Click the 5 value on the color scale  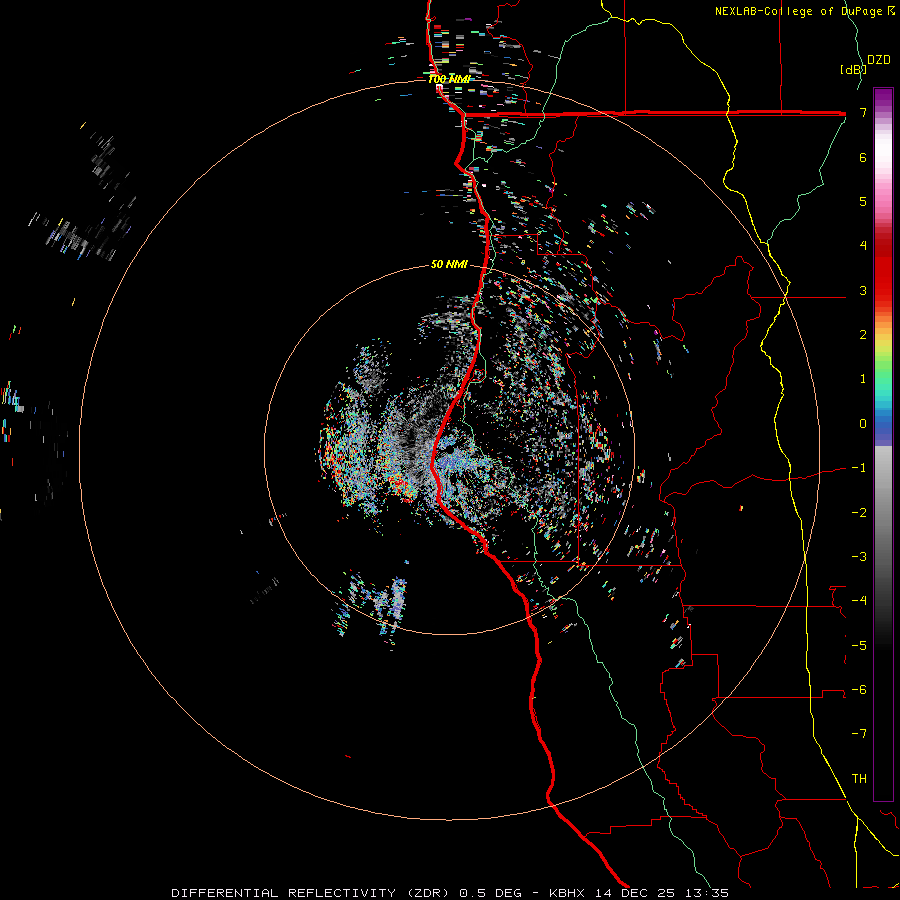[863, 201]
